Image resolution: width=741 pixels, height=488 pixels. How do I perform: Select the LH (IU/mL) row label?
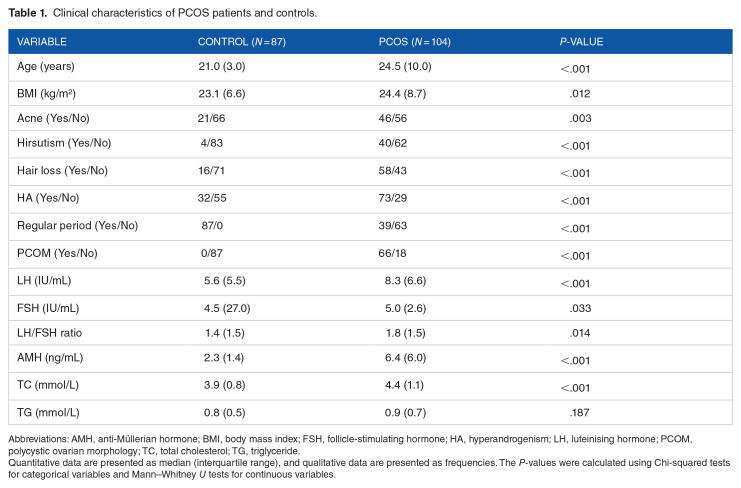click(x=46, y=273)
